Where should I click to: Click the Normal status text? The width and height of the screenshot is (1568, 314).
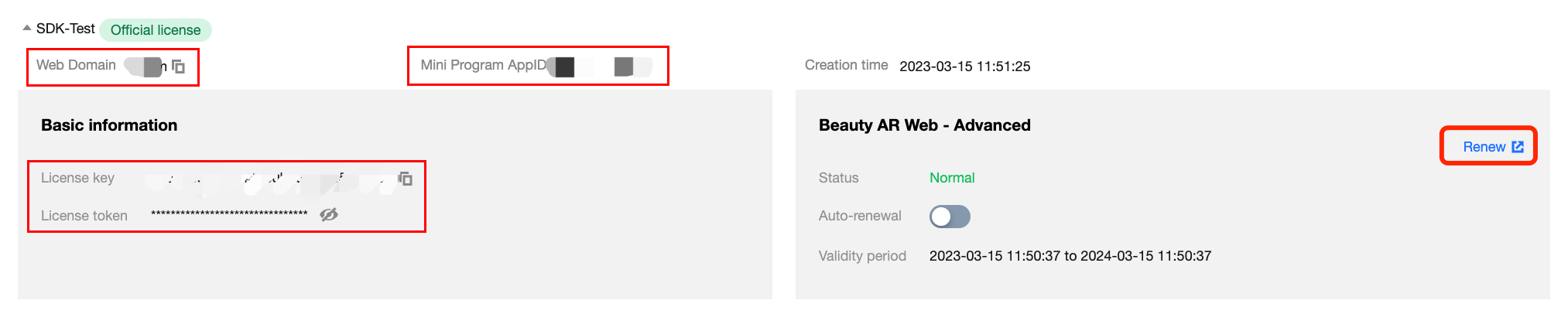(952, 178)
